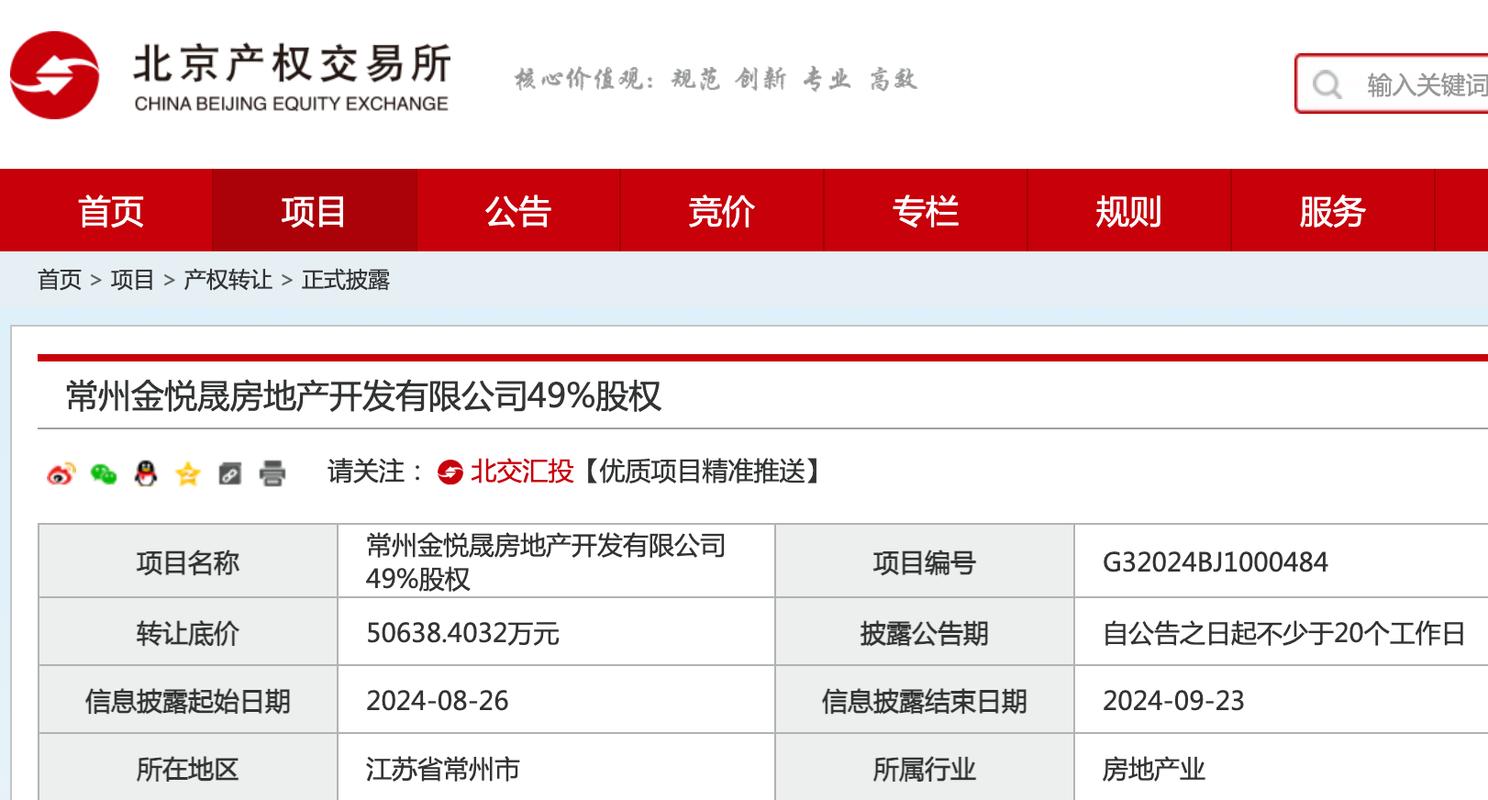The height and width of the screenshot is (800, 1488).
Task: Click the industry value 房地产业
Action: tap(1153, 769)
